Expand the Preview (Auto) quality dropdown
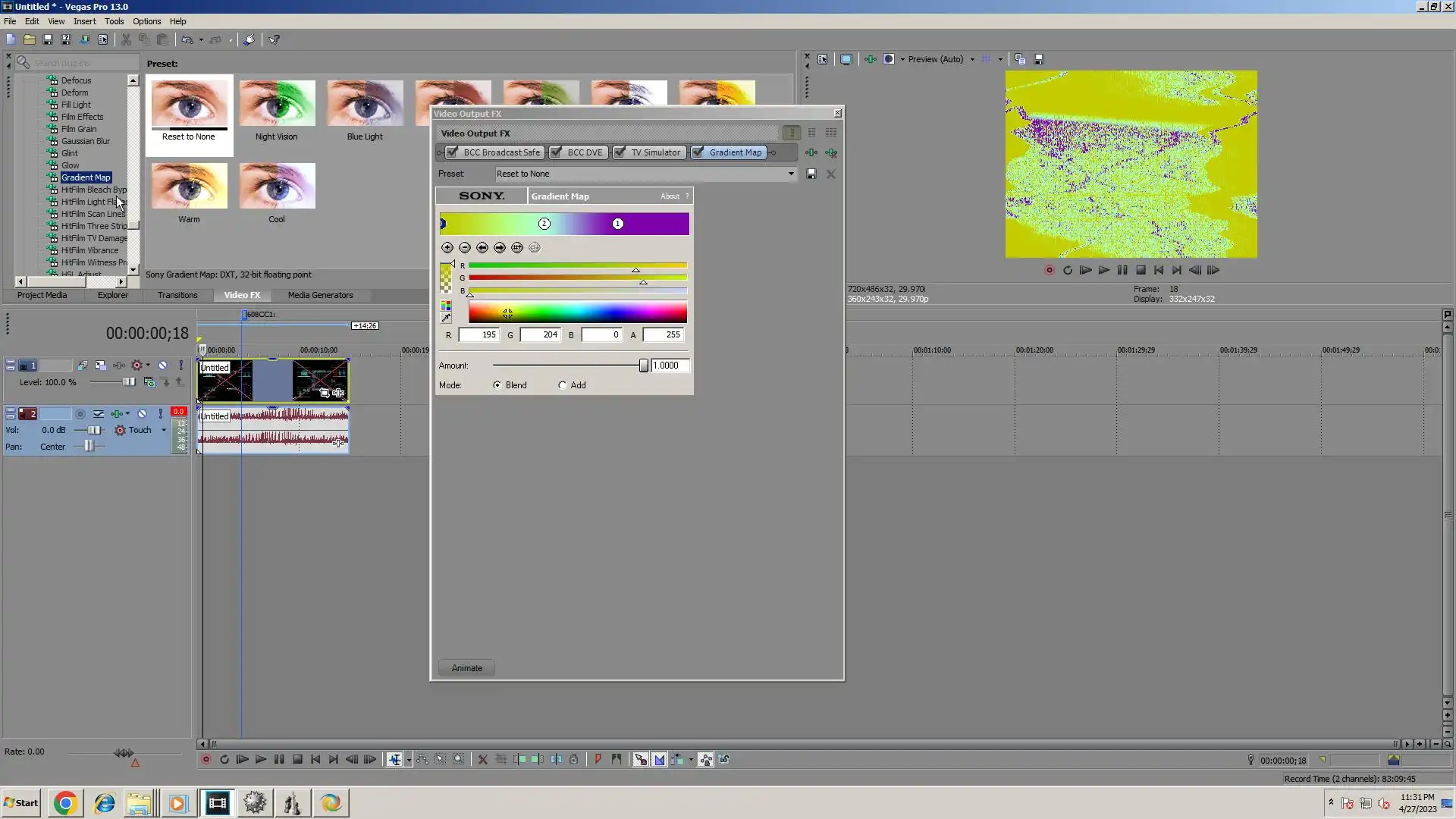The image size is (1456, 819). pyautogui.click(x=972, y=59)
